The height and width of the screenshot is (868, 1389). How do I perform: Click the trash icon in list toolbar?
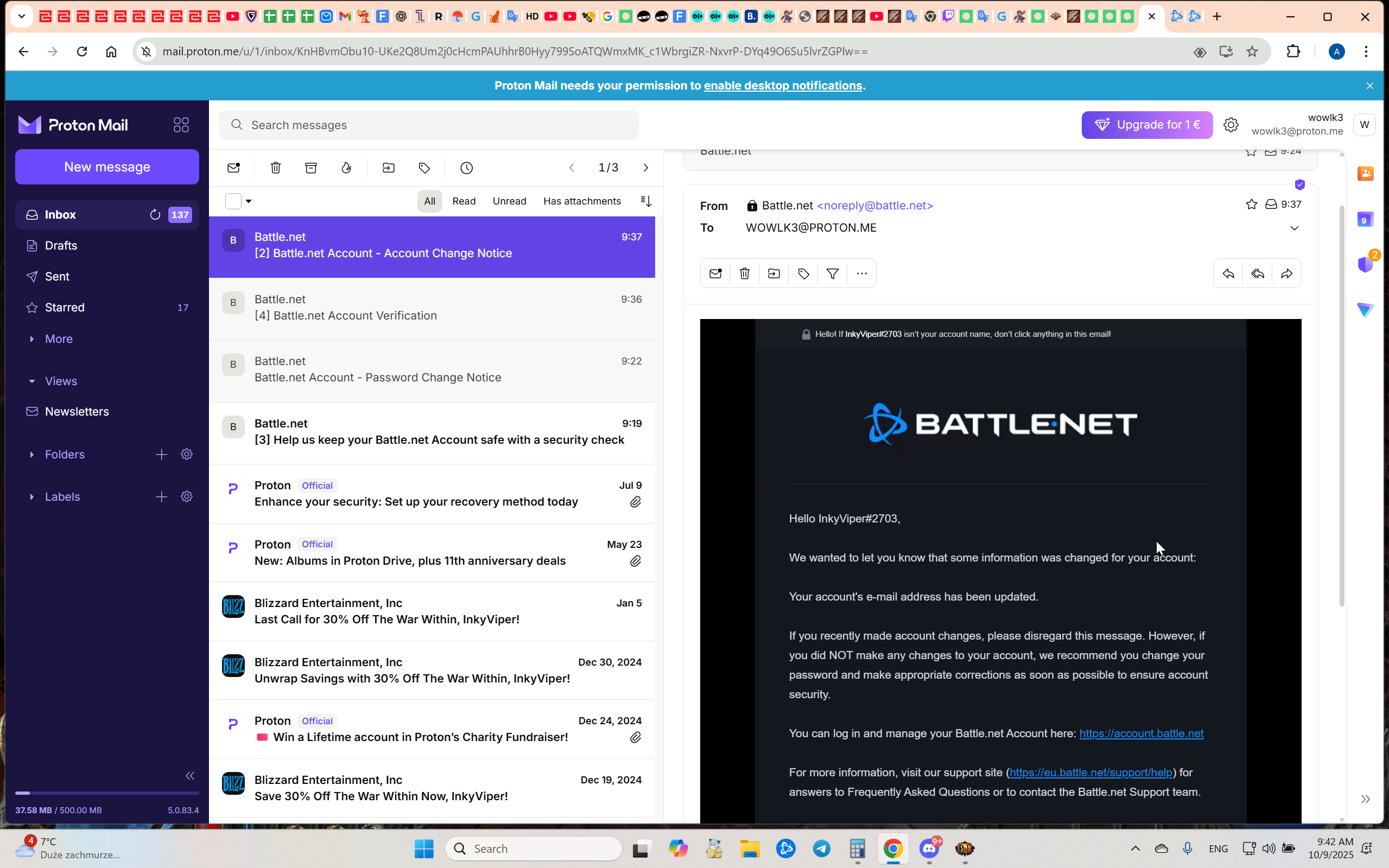point(276,168)
